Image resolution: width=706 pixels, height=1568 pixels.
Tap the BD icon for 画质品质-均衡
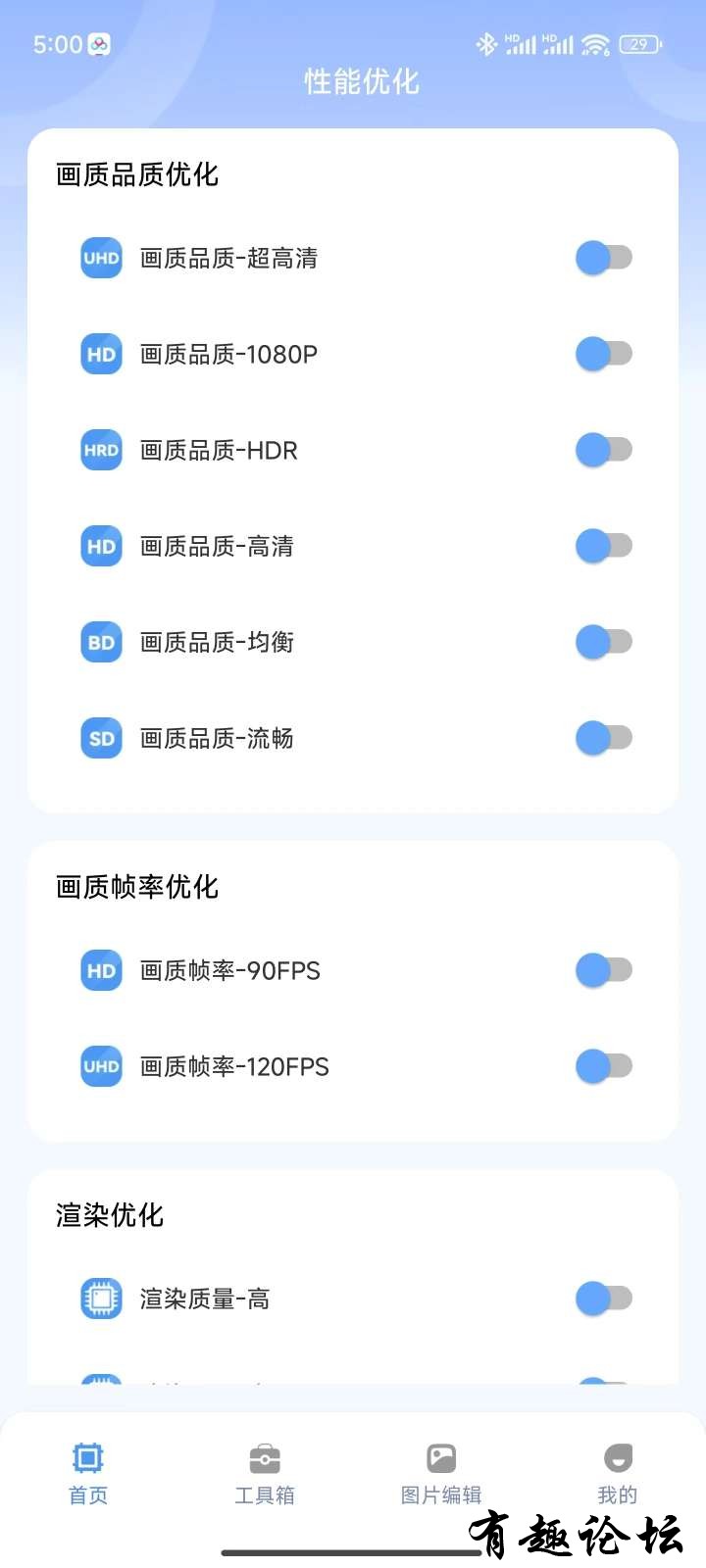[101, 642]
